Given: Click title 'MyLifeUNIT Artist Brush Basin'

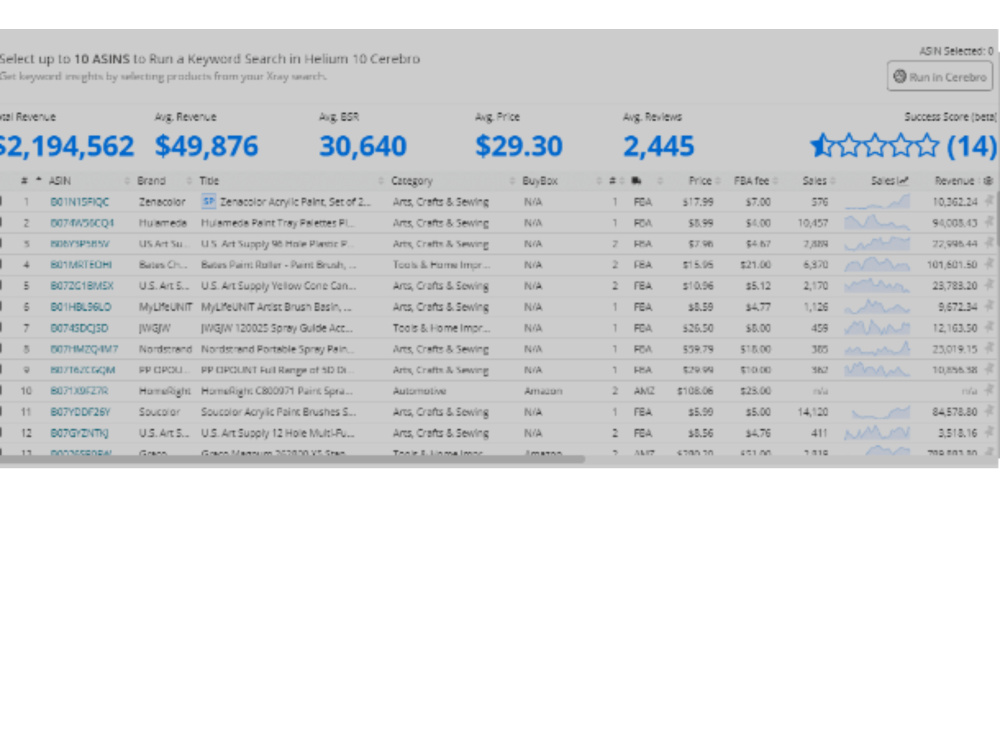Looking at the screenshot, I should pyautogui.click(x=276, y=307).
